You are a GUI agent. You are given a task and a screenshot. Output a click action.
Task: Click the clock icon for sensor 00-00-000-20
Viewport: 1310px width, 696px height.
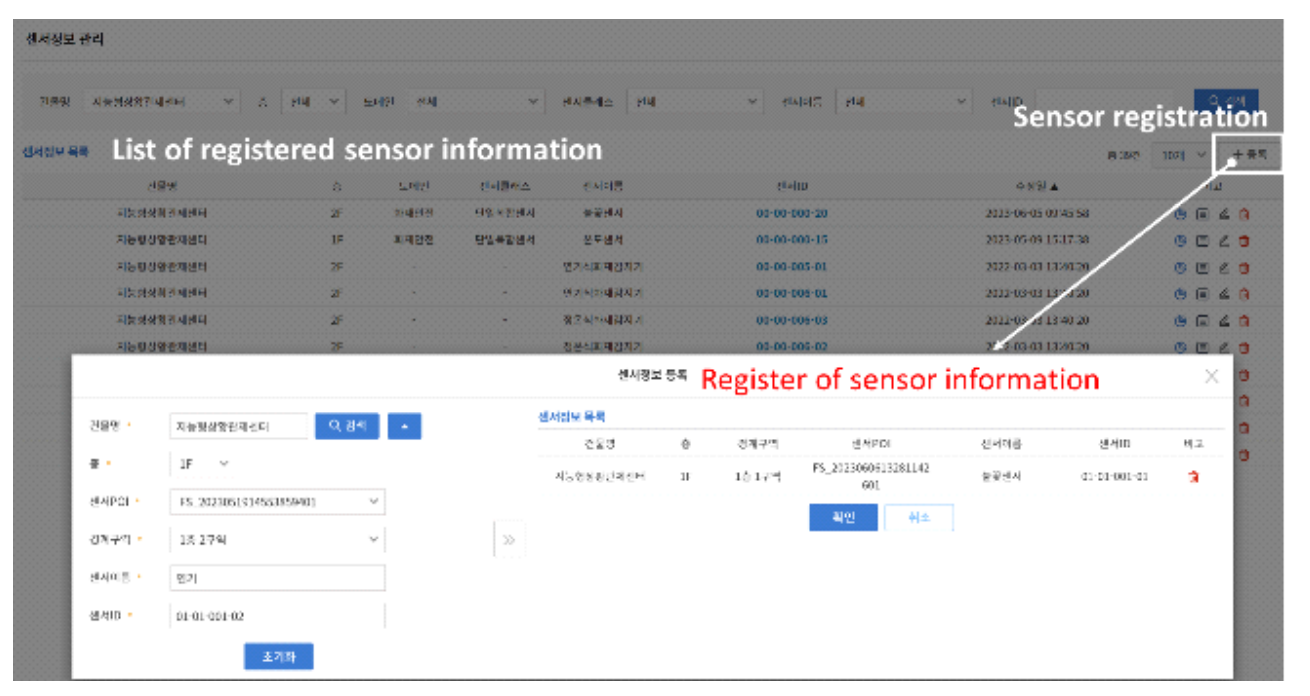[x=1180, y=213]
